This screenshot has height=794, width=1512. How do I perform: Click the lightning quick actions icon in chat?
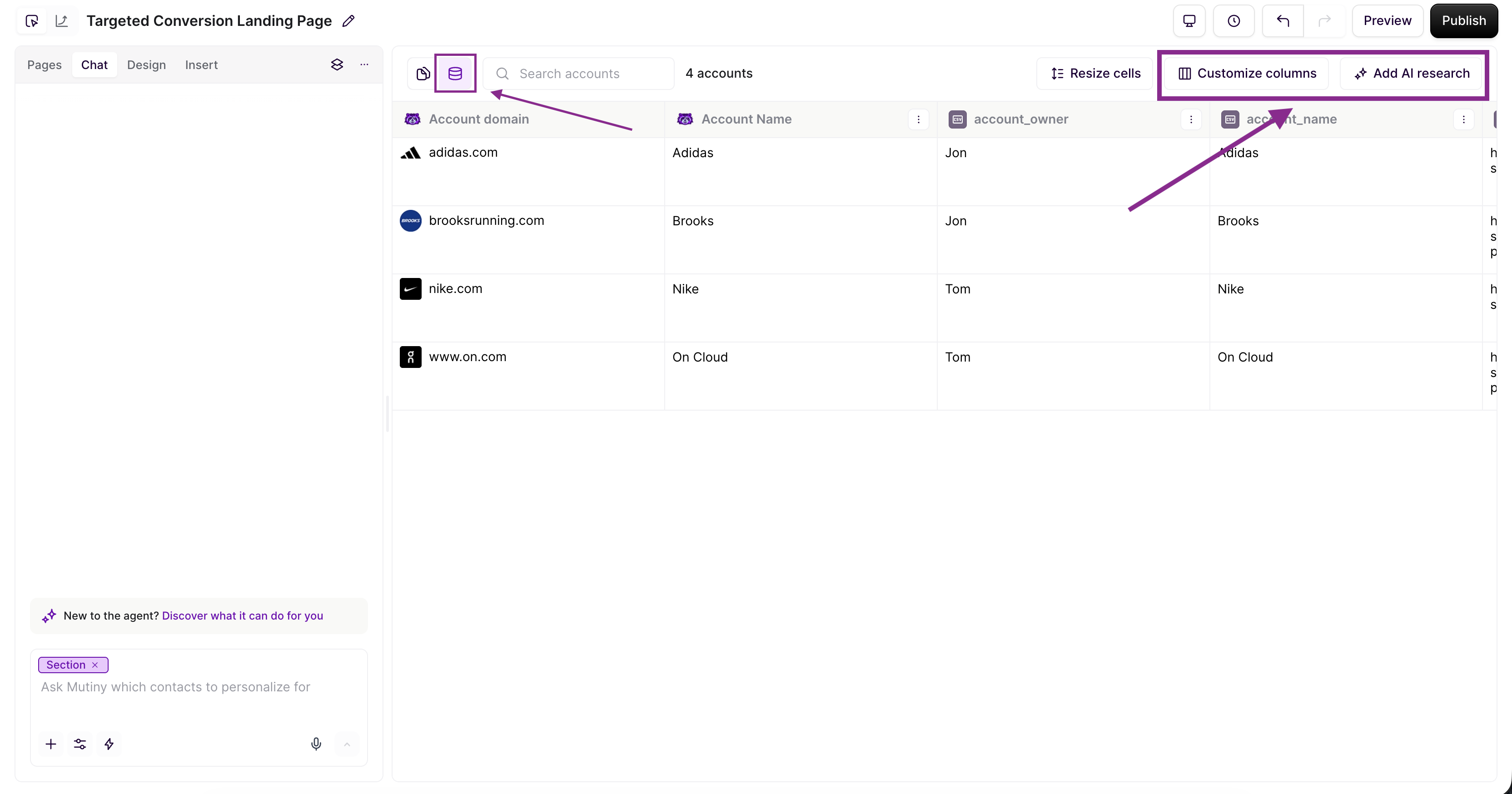[x=109, y=744]
